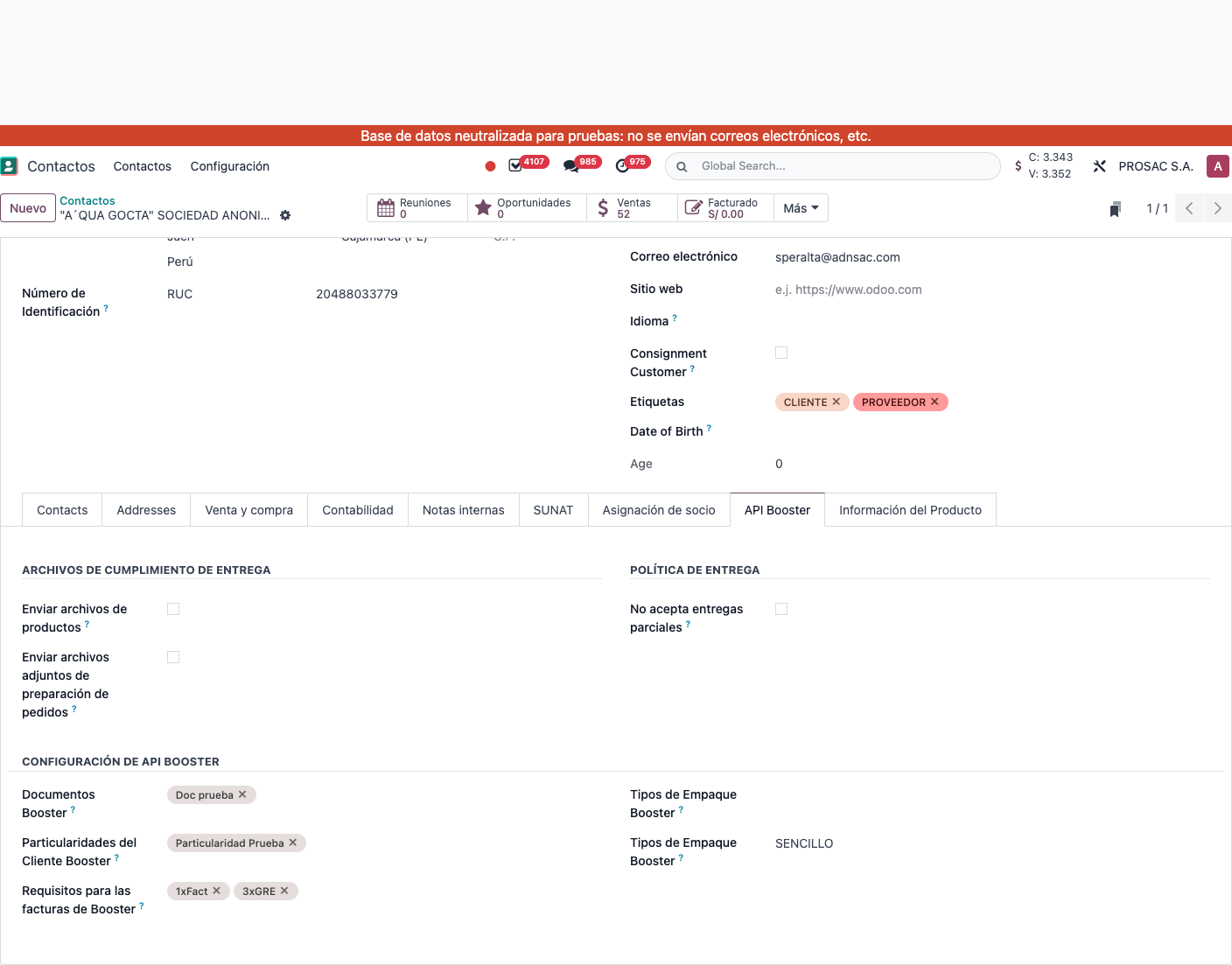Click the record actions gear icon
The width and height of the screenshot is (1232, 965).
tap(285, 215)
